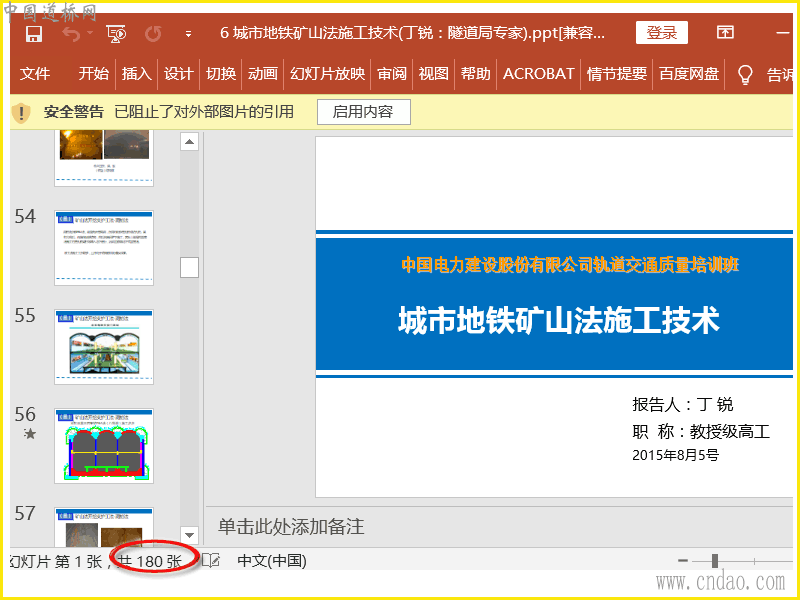
Task: Open the 百度网盘 tab
Action: pyautogui.click(x=689, y=74)
